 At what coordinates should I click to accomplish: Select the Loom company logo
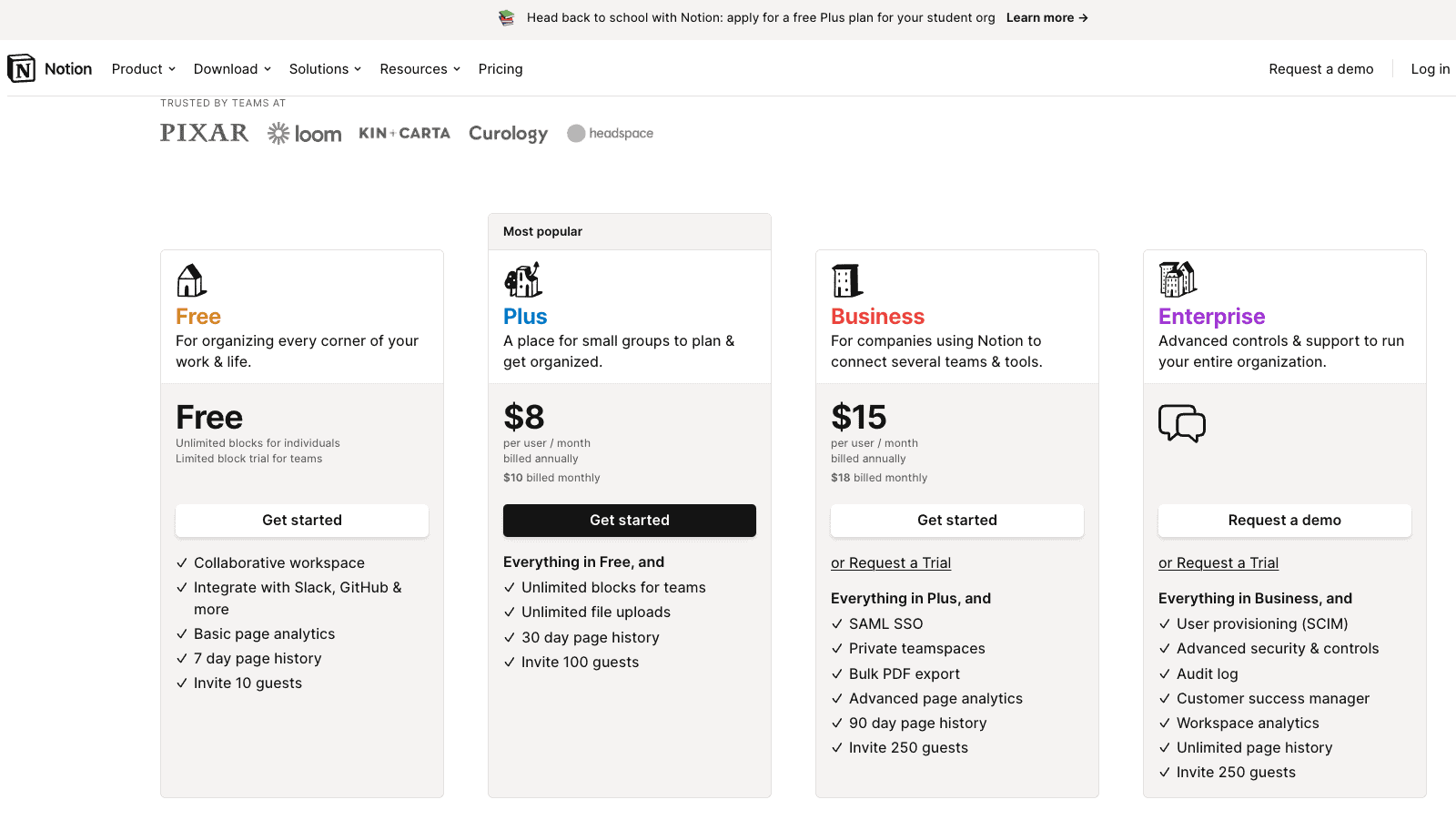304,133
